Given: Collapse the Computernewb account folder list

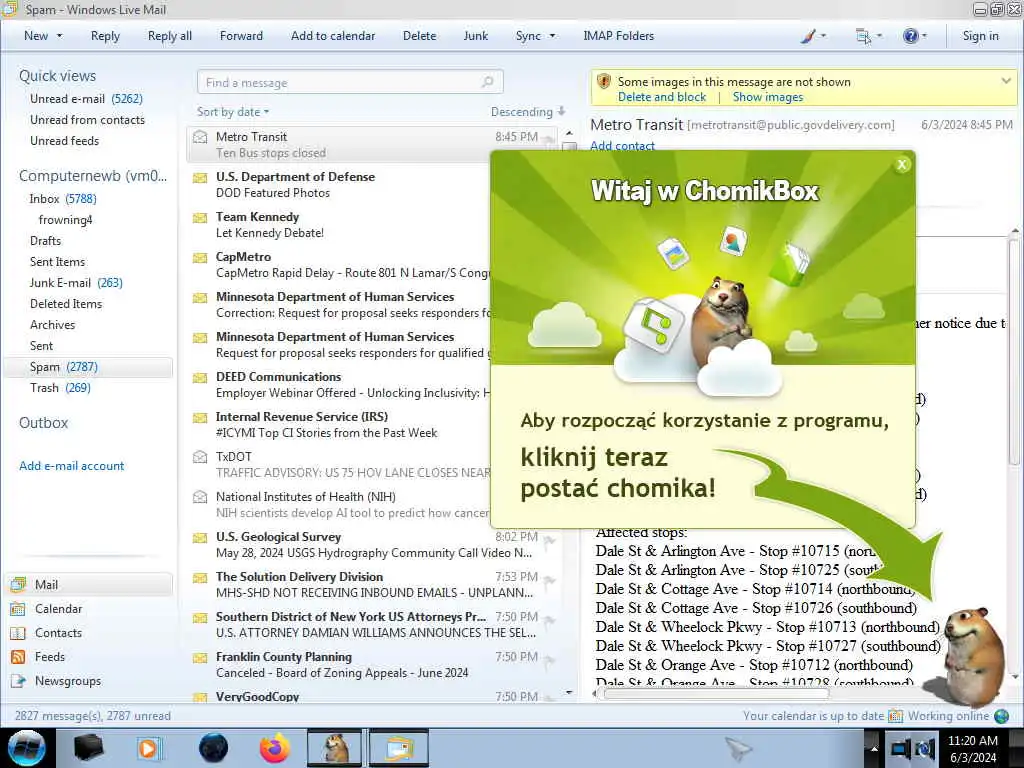Looking at the screenshot, I should click(x=93, y=176).
